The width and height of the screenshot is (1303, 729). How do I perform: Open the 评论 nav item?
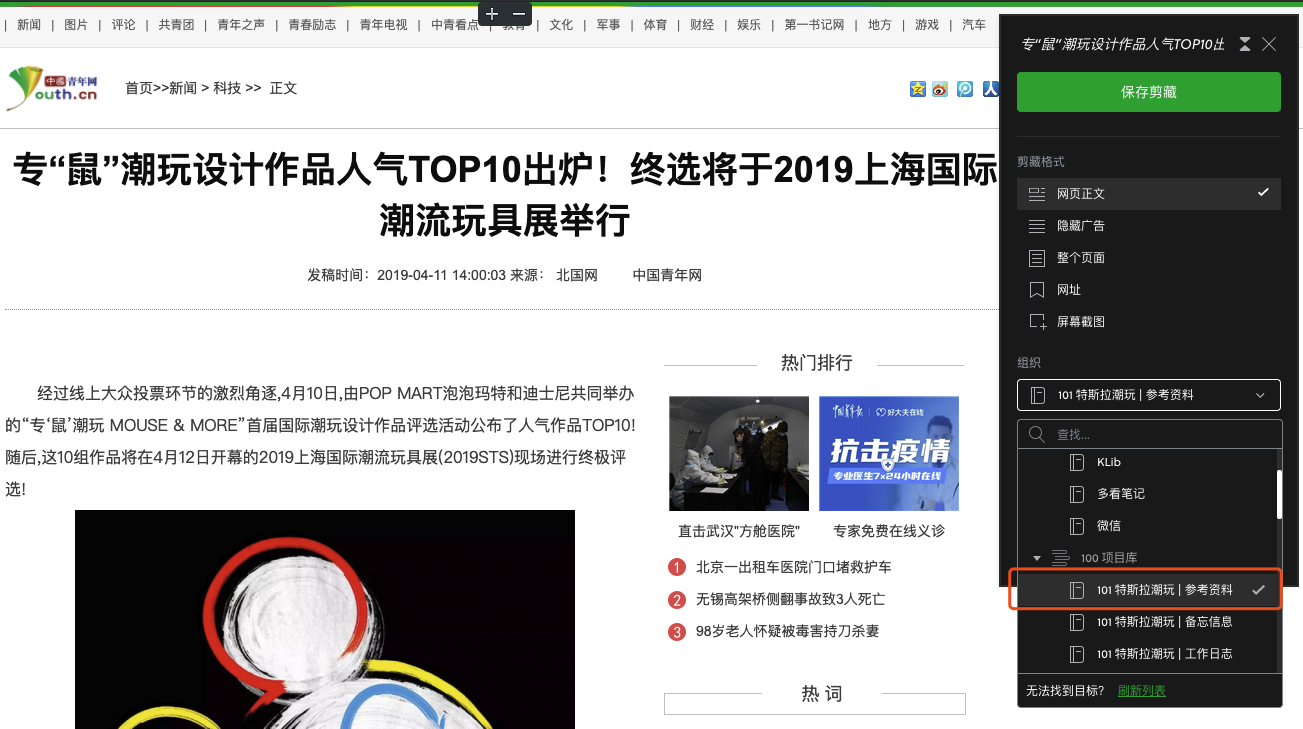coord(123,25)
